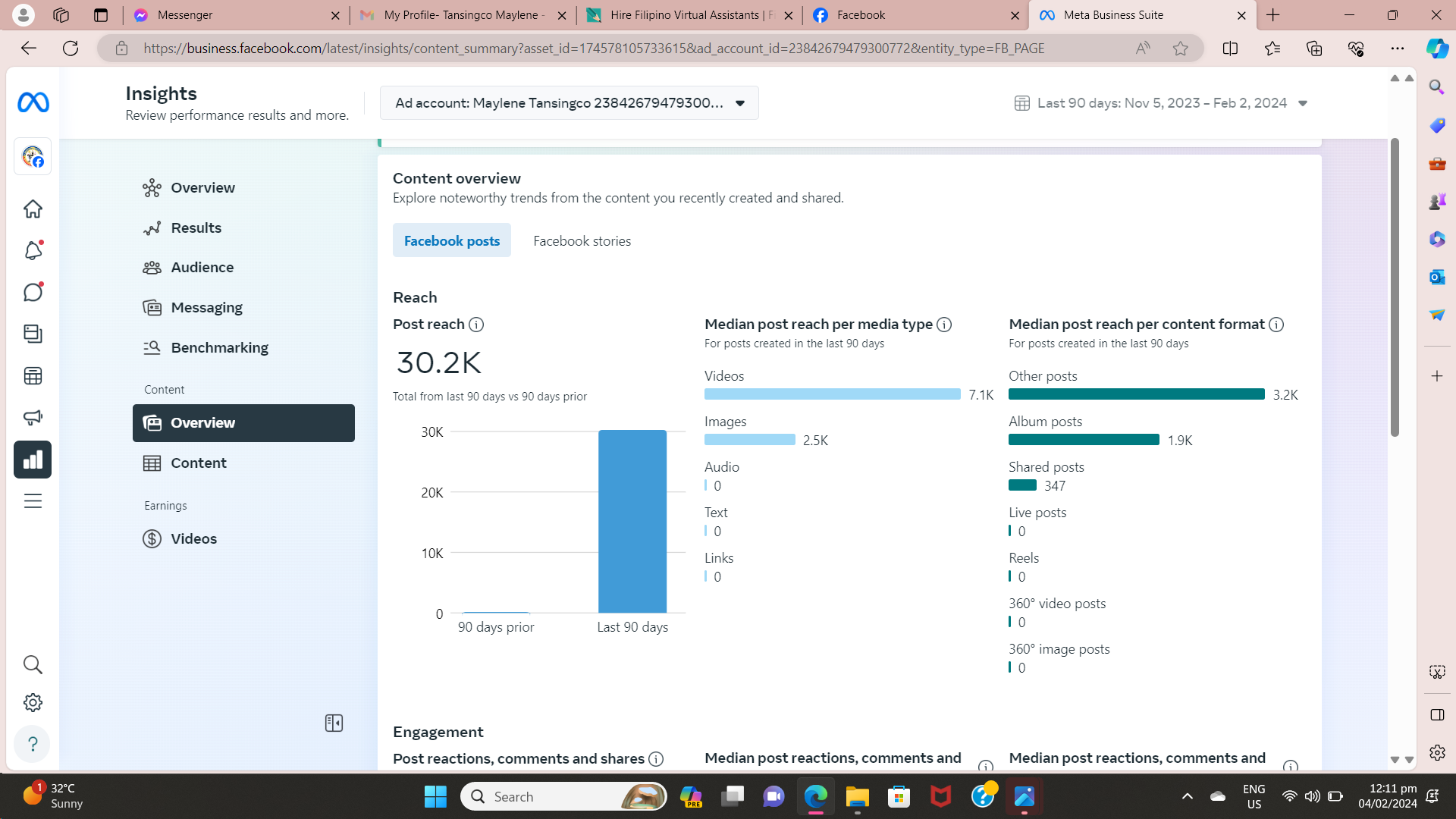This screenshot has width=1456, height=819.
Task: Open Settings gear in left rail
Action: tap(33, 703)
